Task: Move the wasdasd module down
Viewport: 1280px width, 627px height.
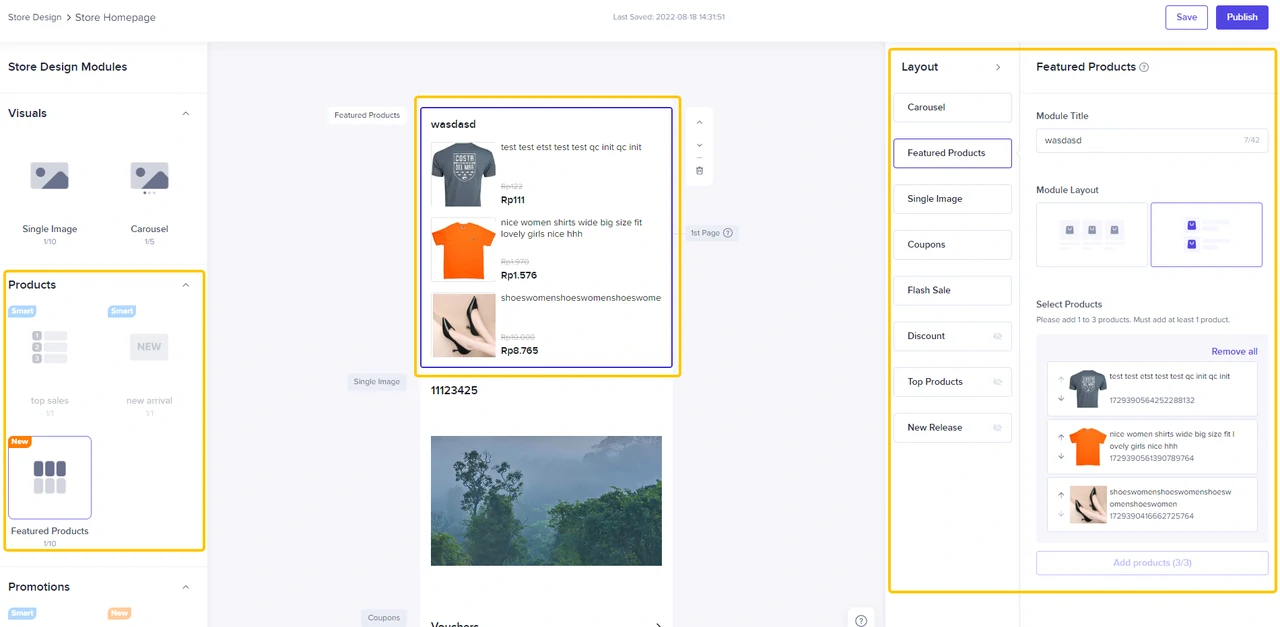Action: click(699, 145)
